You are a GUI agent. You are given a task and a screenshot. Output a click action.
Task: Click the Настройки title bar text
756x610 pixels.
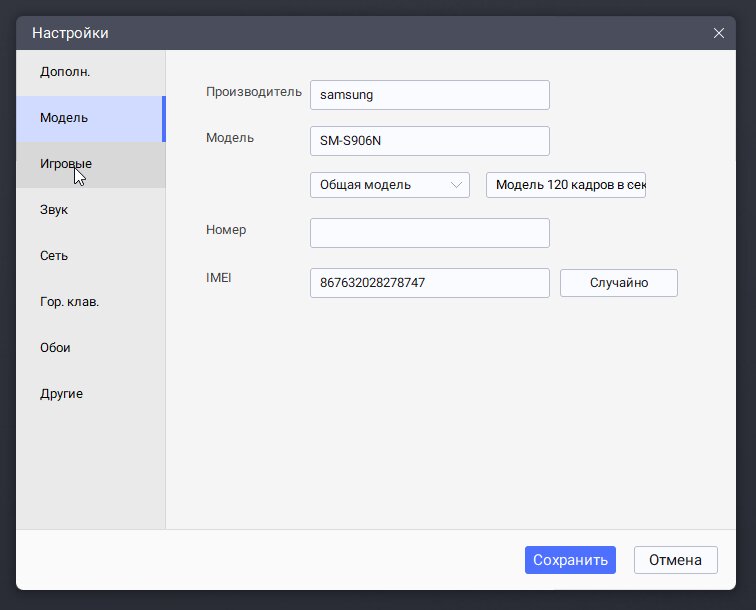coord(70,33)
